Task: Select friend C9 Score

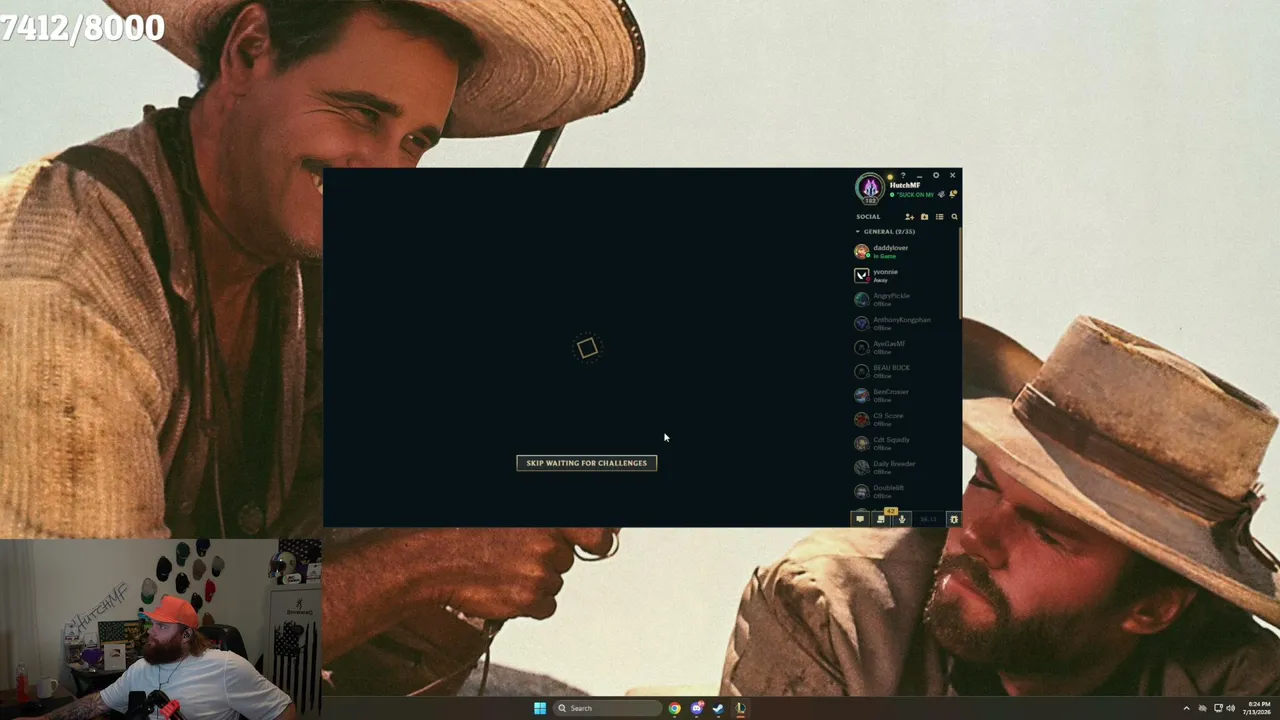Action: coord(905,419)
